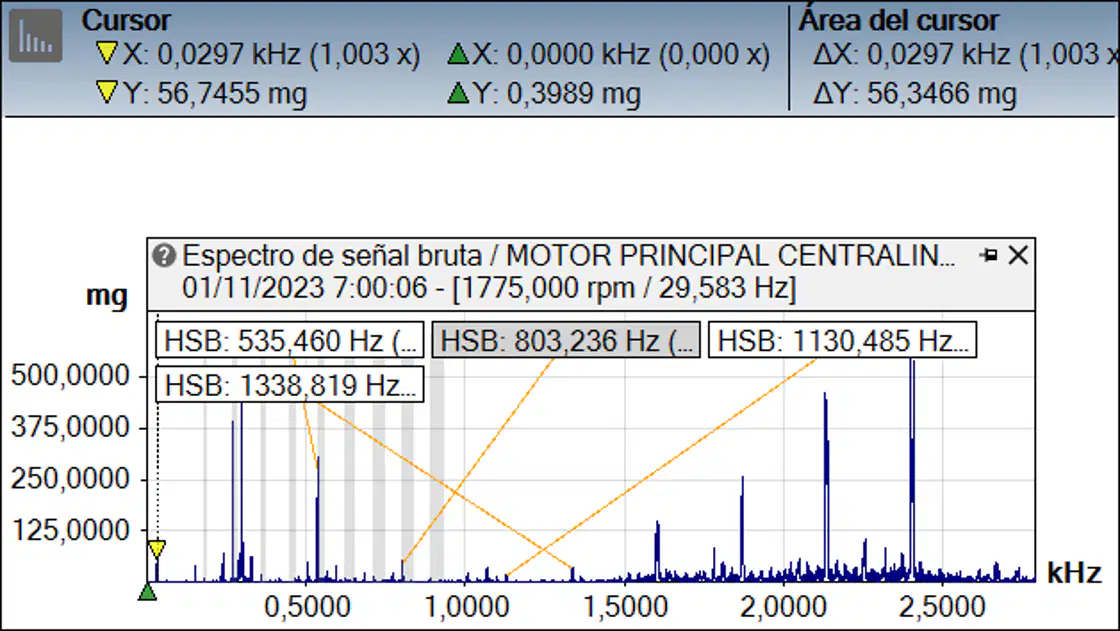This screenshot has height=631, width=1120.
Task: Click the ΔX: 0,0297 kHz value
Action: (x=966, y=54)
